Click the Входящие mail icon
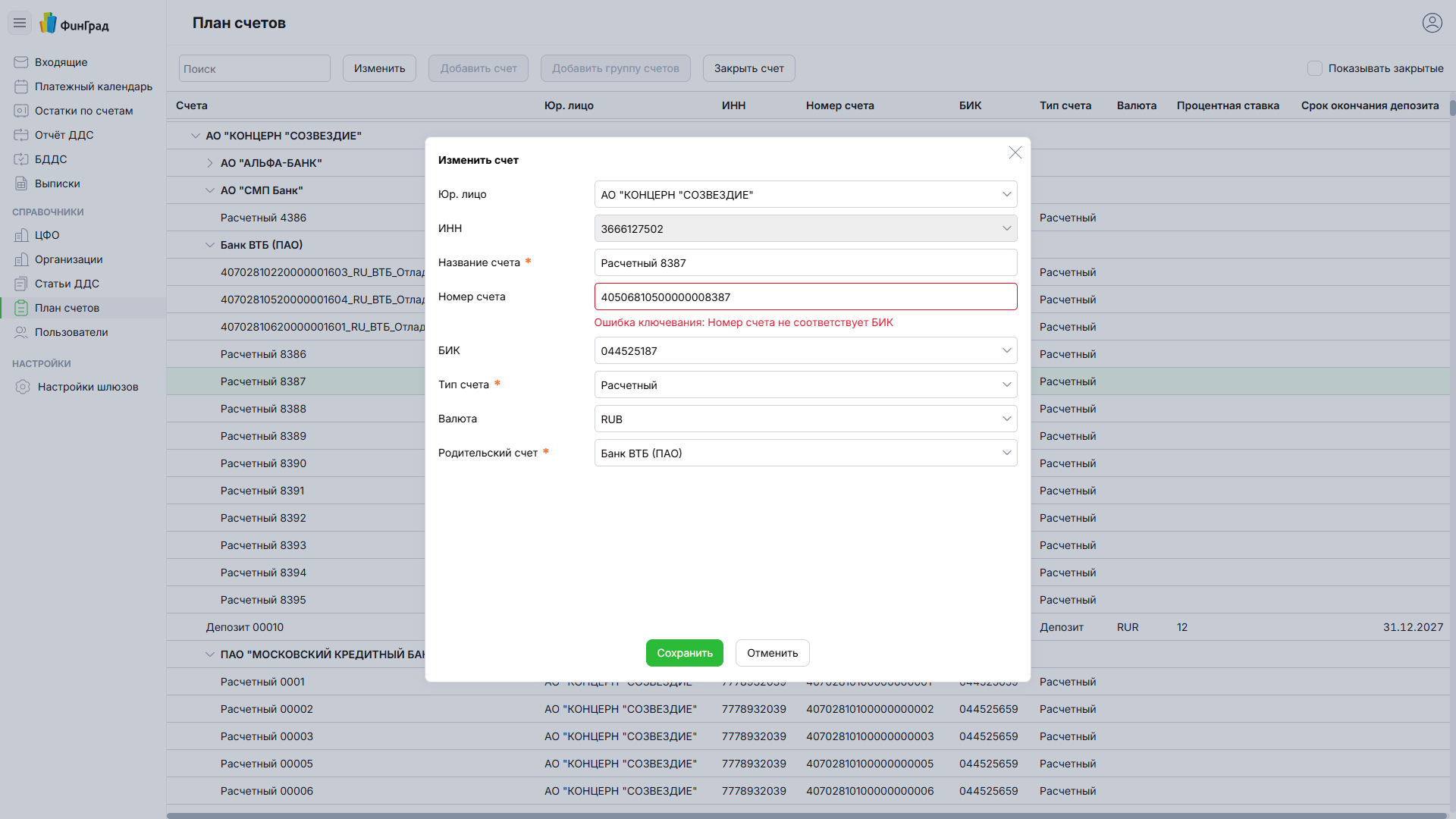Screen dimensions: 1456x819 tap(21, 62)
